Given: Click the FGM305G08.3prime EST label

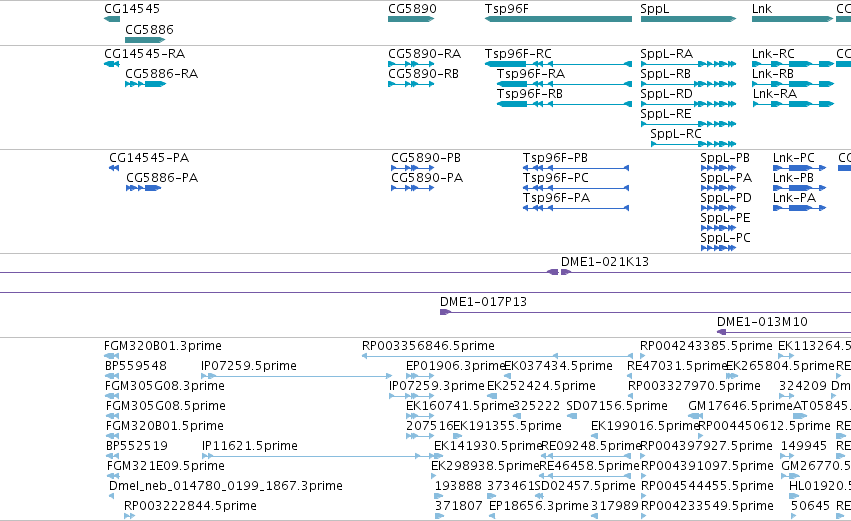Looking at the screenshot, I should pos(165,386).
